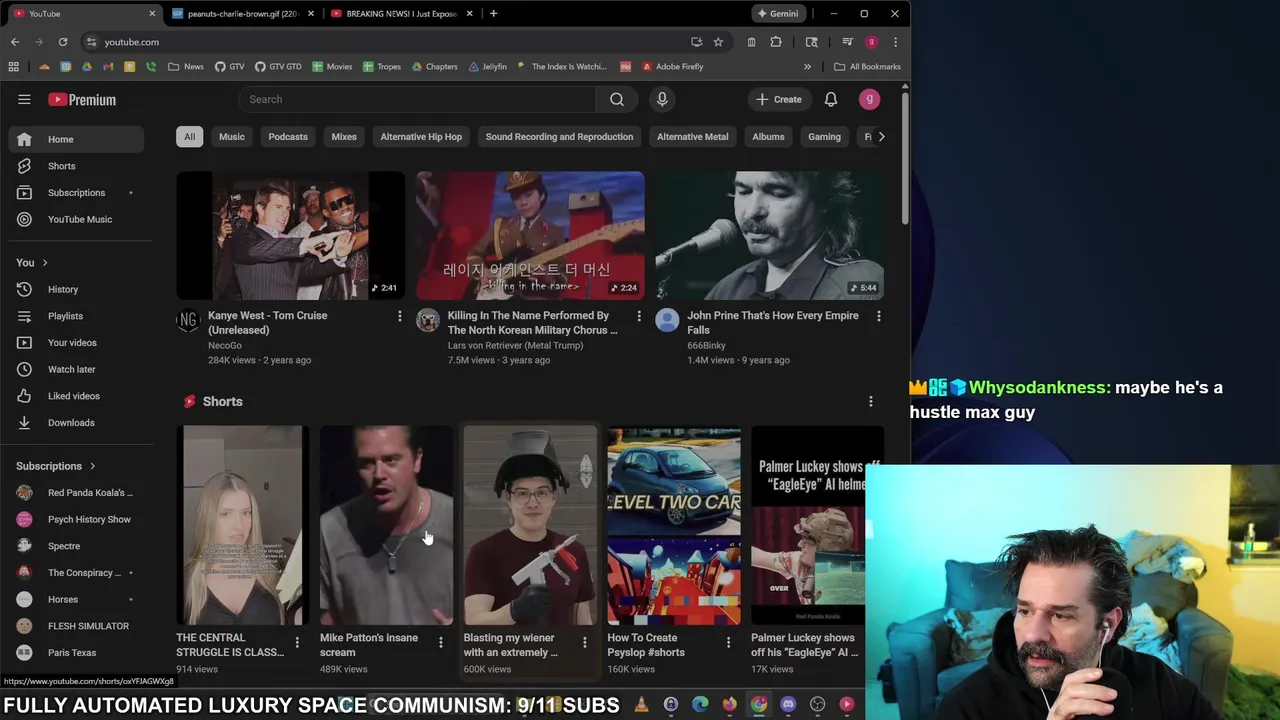Reload the page with browser refresh icon
1280x720 pixels.
point(63,42)
